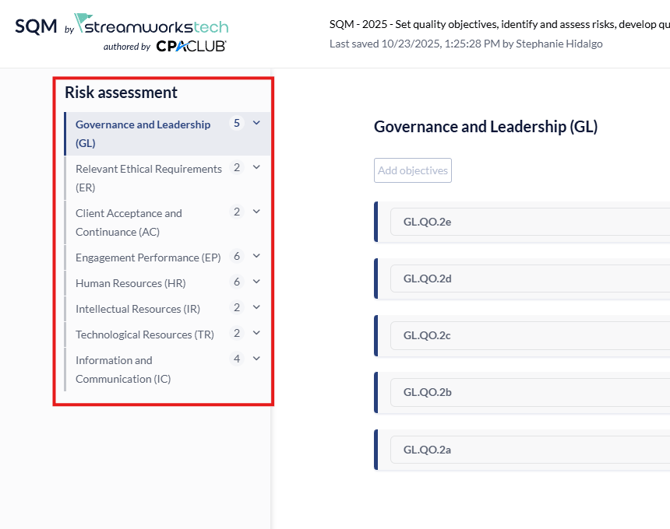The image size is (670, 529).
Task: Open the GL.QO.2d objective card
Action: (x=520, y=279)
